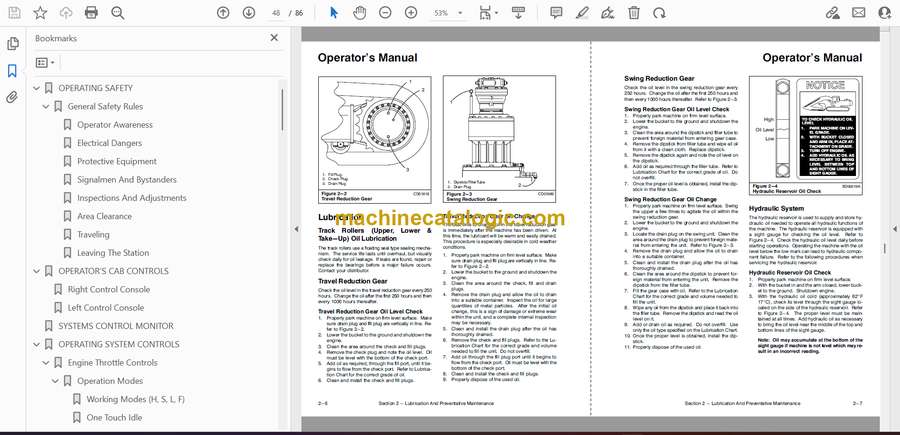Expand right tools pane with edge arrow
The width and height of the screenshot is (900, 435).
[x=895, y=229]
